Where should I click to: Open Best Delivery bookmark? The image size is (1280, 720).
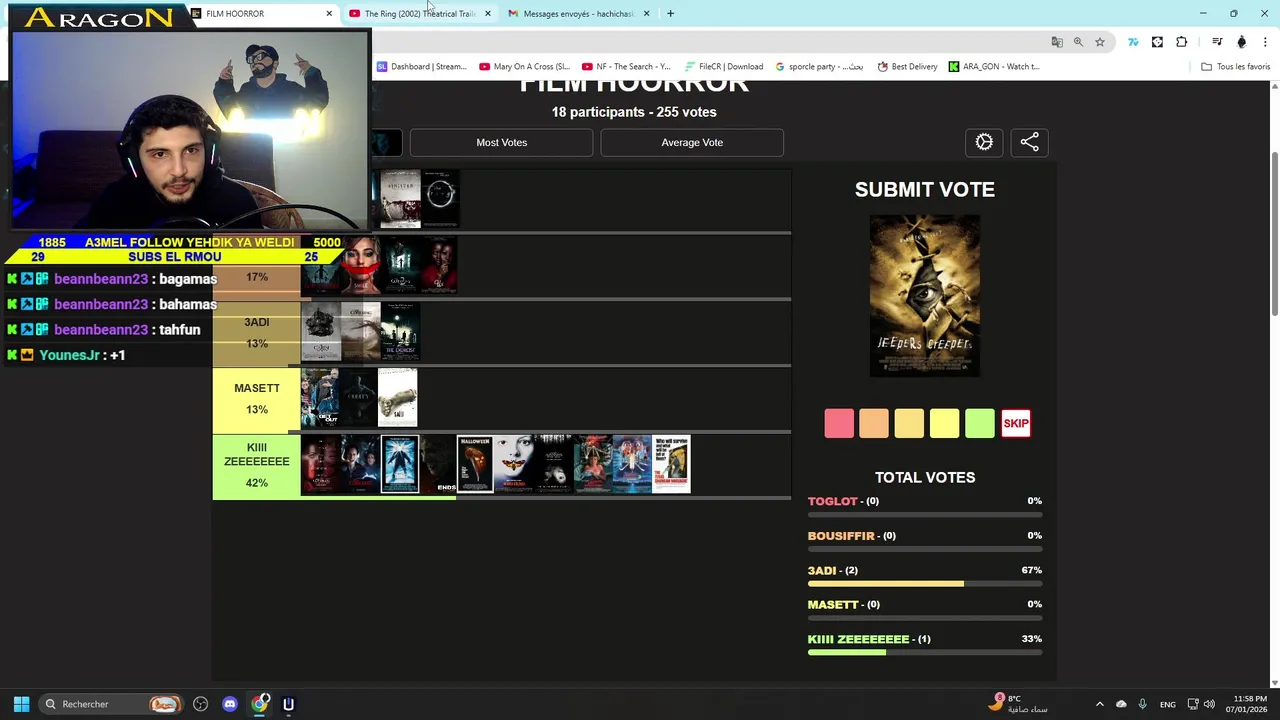click(907, 67)
